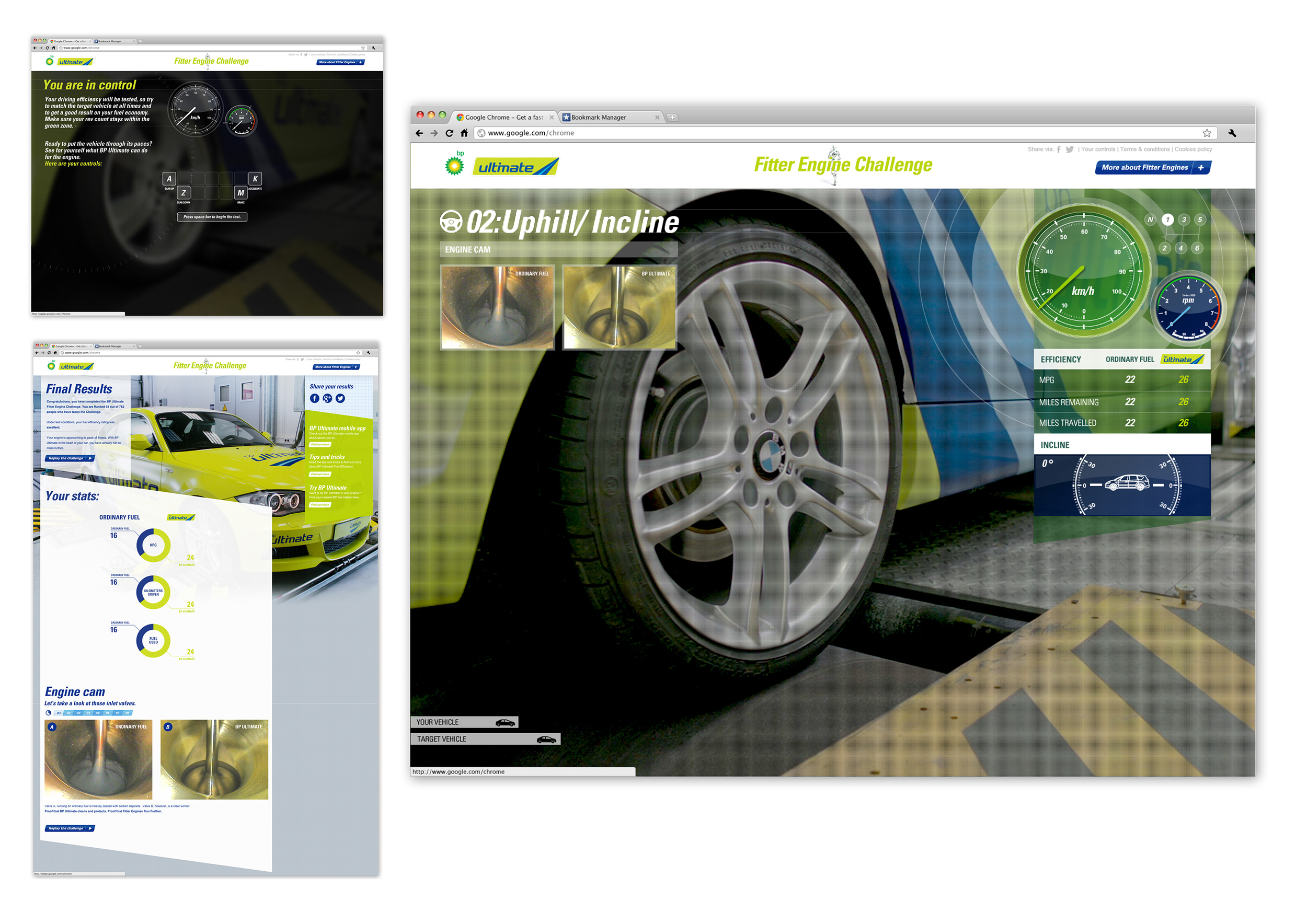This screenshot has width=1307, height=924.
Task: Click the BP helios logo in Uphill/Incline window
Action: click(454, 165)
